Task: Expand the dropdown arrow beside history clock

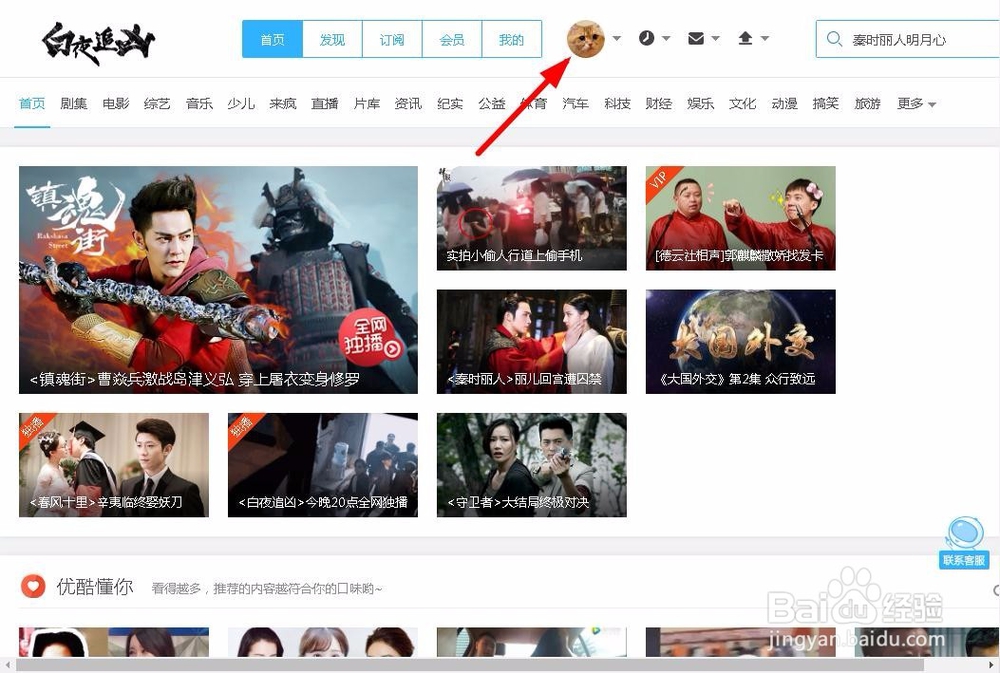Action: [666, 38]
